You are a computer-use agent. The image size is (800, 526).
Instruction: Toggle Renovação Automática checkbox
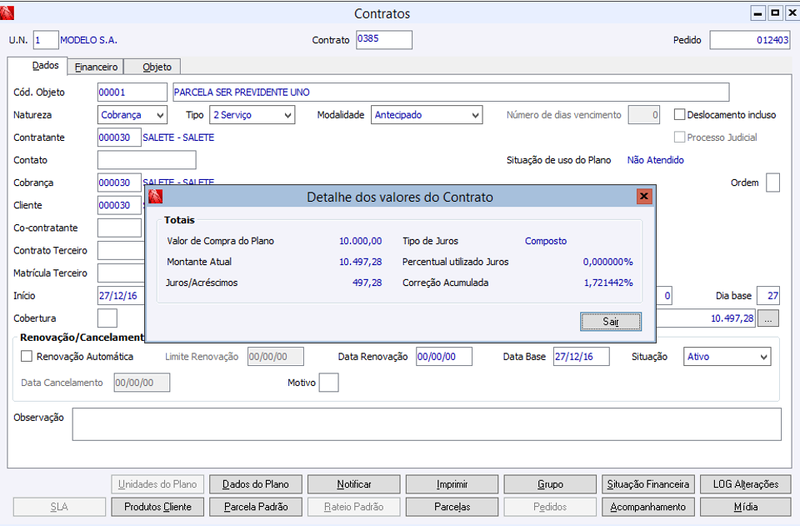point(27,356)
